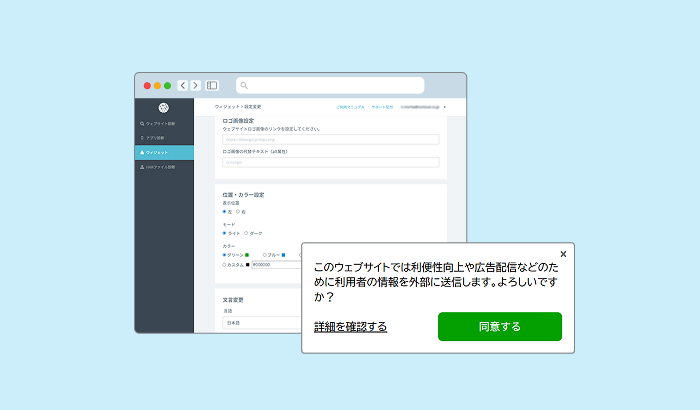Open the account dropdown arrow in the header
The image size is (700, 410).
444,106
